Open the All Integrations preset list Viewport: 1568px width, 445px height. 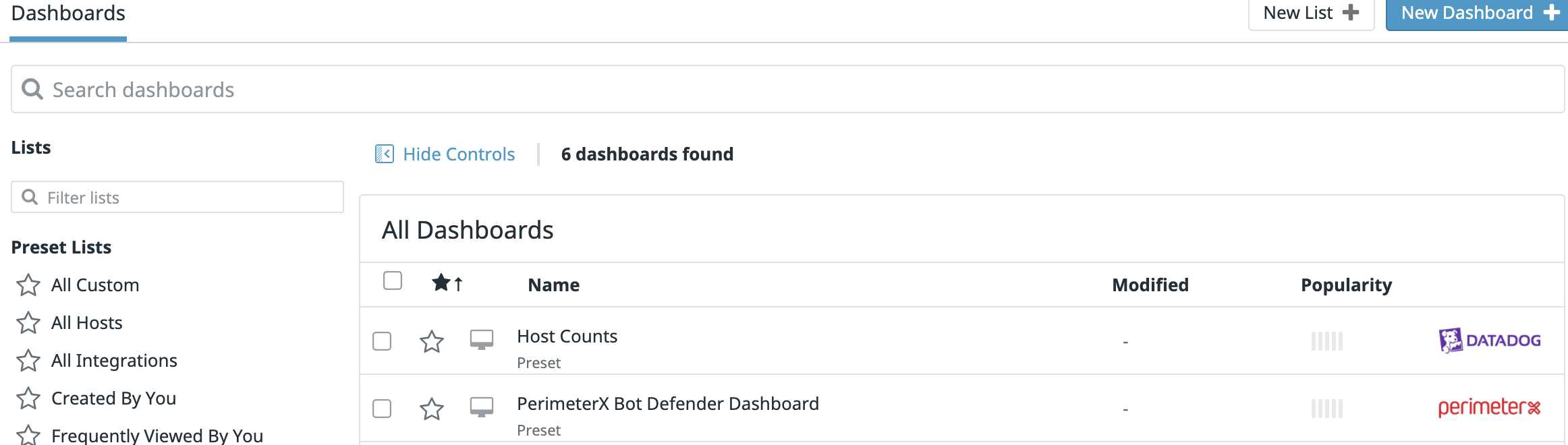(x=113, y=361)
